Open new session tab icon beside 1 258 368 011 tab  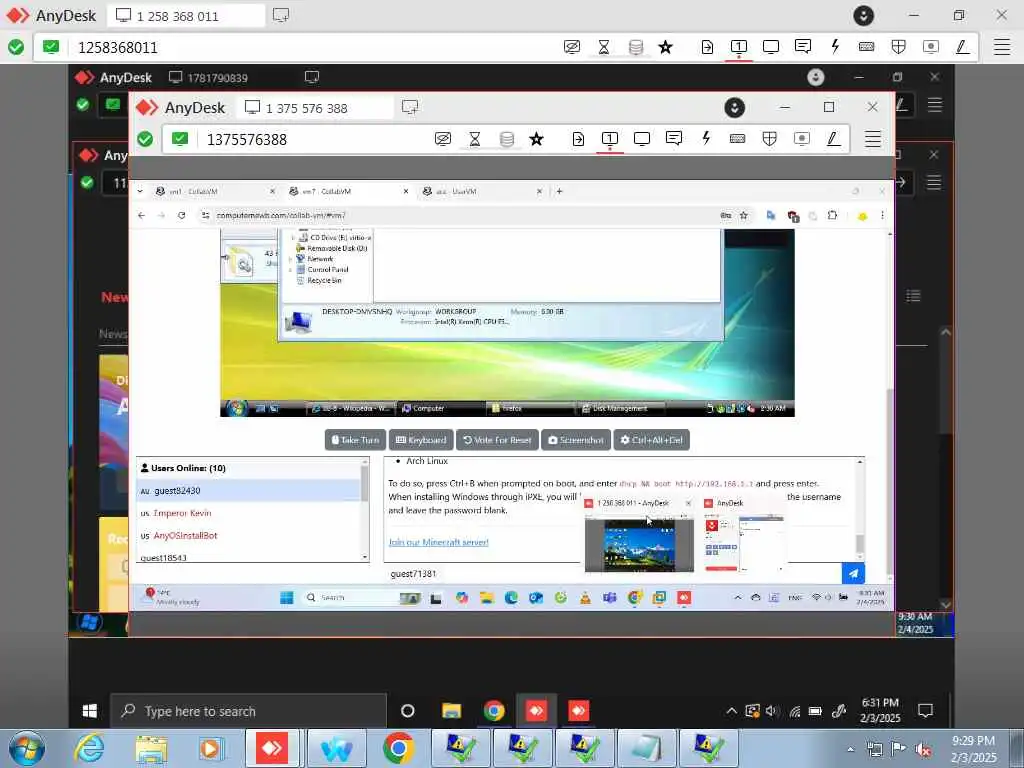coord(281,15)
